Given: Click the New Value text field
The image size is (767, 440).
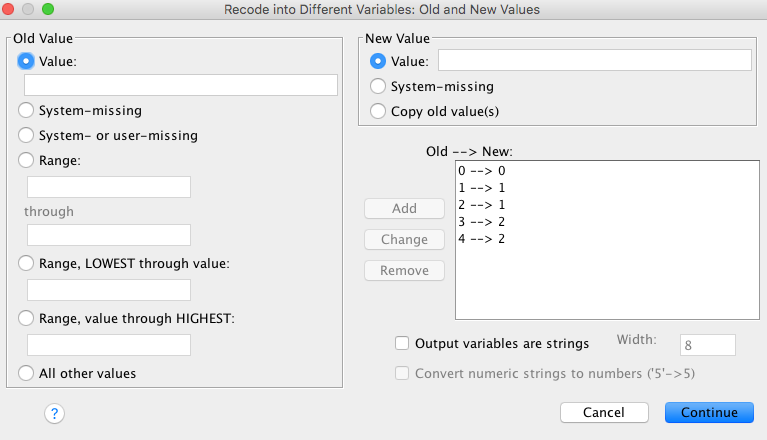Looking at the screenshot, I should click(595, 60).
